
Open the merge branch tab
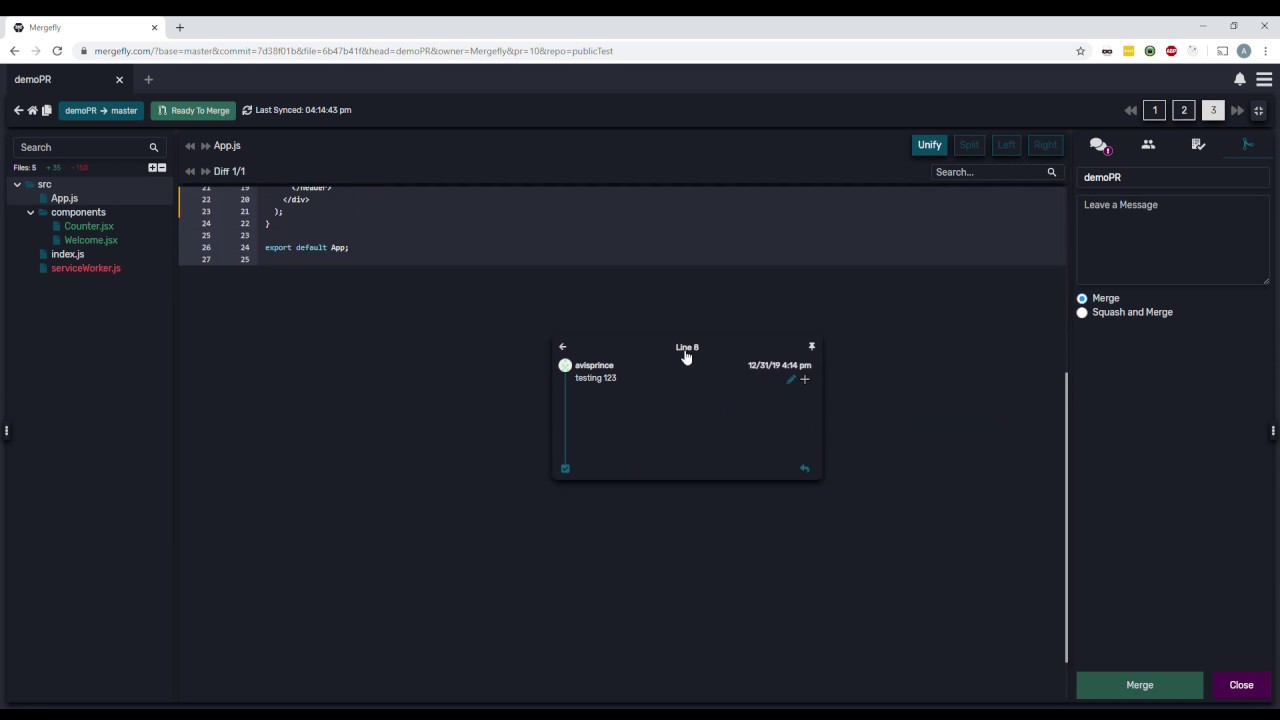[x=1248, y=145]
